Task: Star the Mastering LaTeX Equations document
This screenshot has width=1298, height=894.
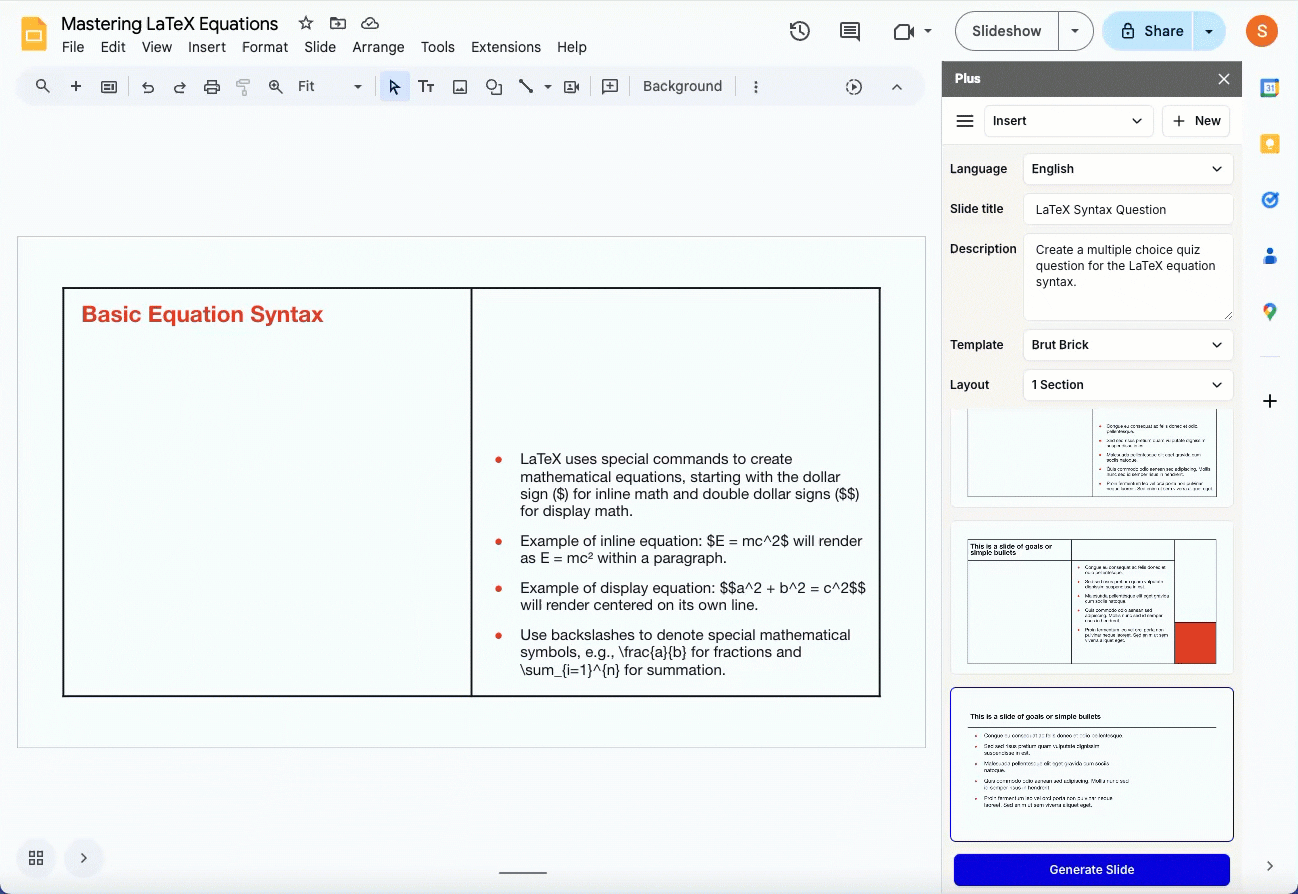Action: [306, 23]
